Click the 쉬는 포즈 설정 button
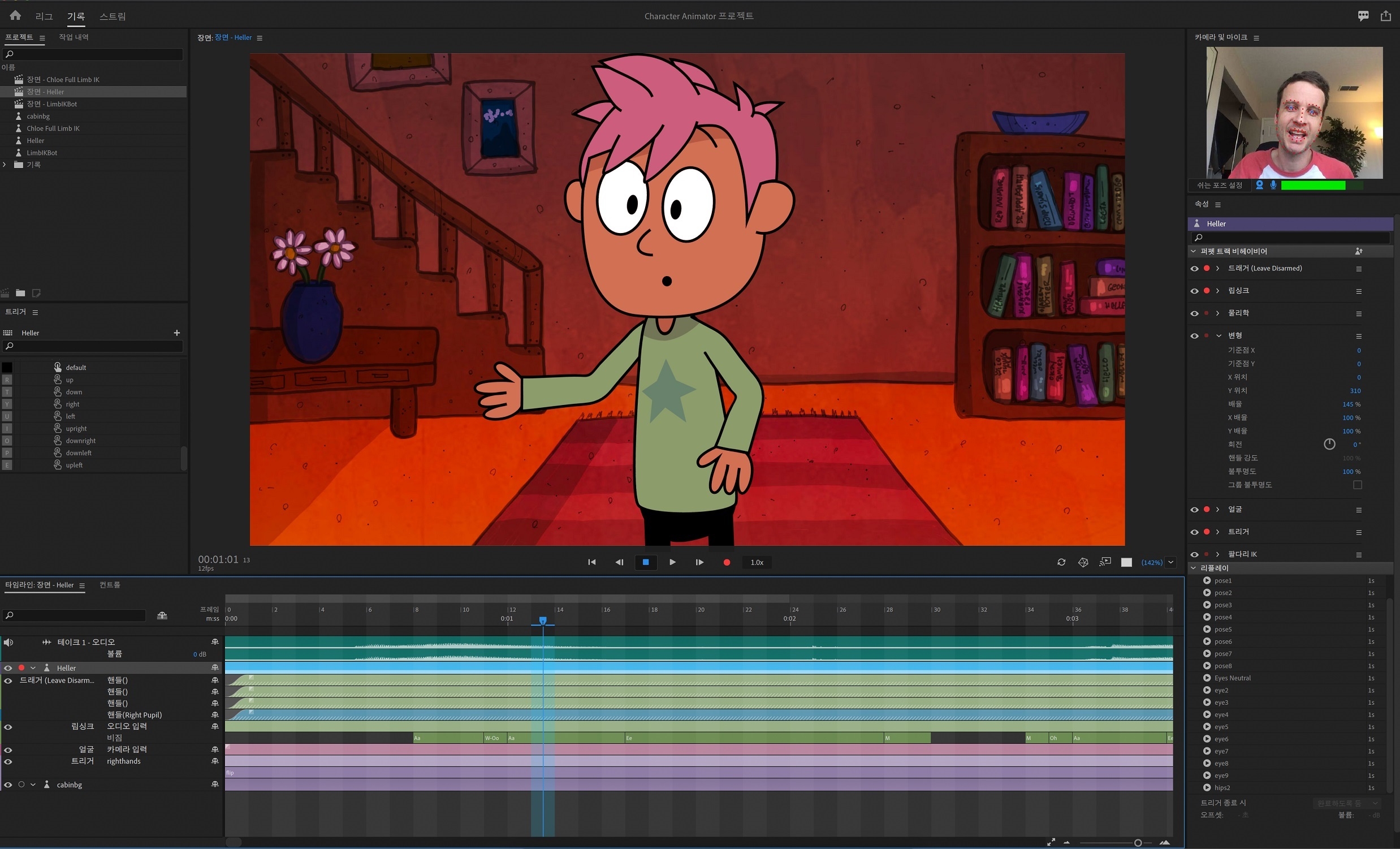Image resolution: width=1400 pixels, height=849 pixels. click(x=1218, y=186)
